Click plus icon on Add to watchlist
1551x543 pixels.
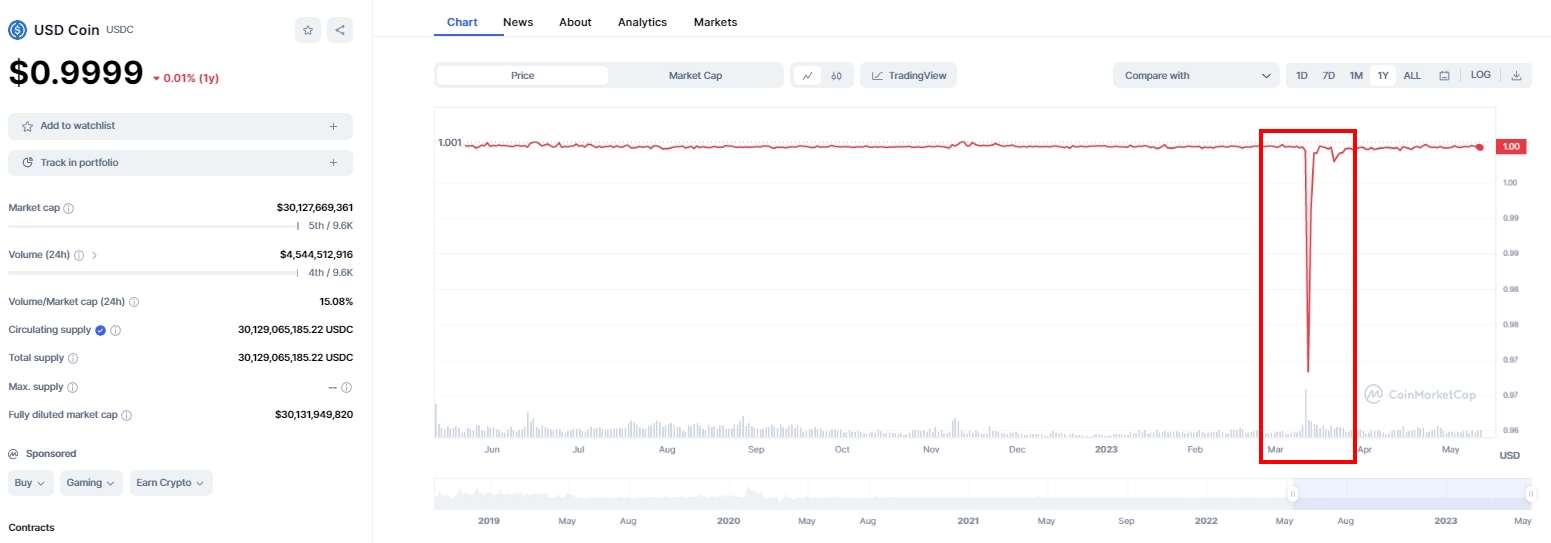click(333, 126)
